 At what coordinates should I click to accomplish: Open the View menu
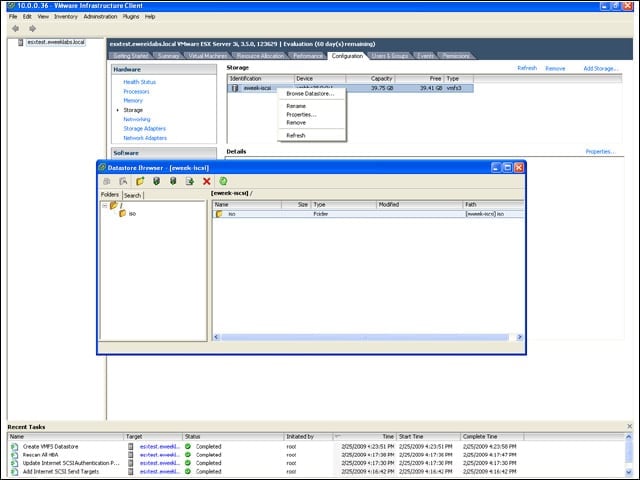tap(43, 17)
